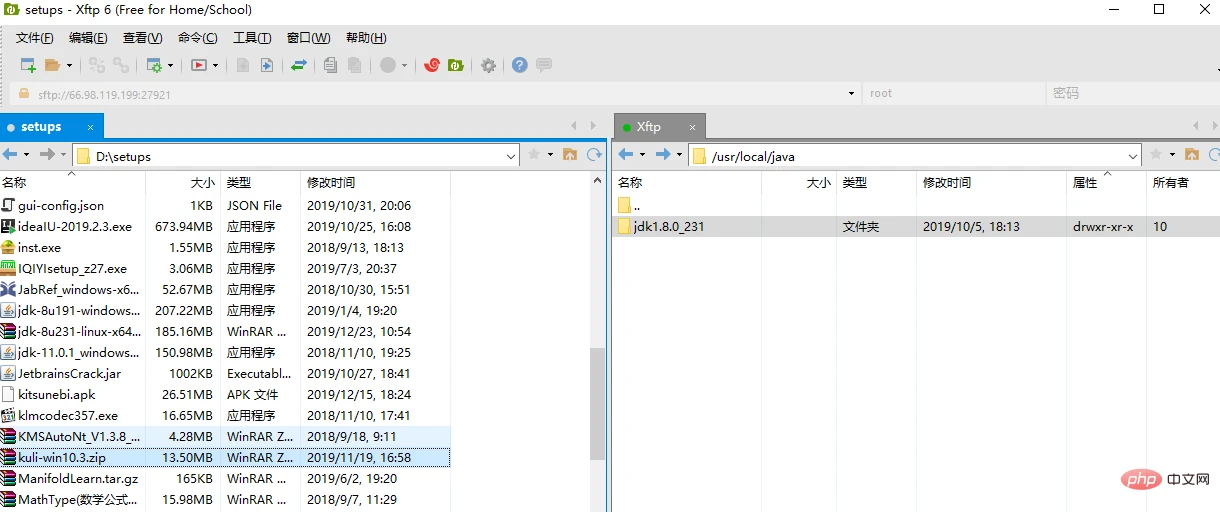Go forward in local pane

click(46, 155)
